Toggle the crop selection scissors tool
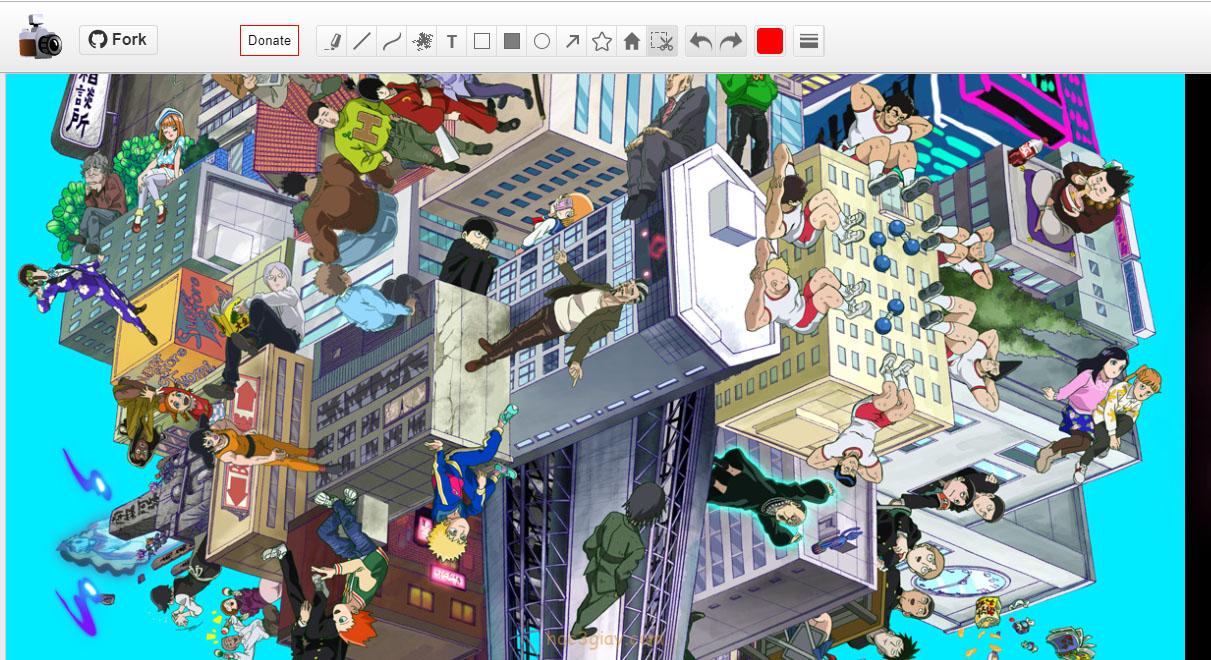This screenshot has width=1211, height=660. 662,41
